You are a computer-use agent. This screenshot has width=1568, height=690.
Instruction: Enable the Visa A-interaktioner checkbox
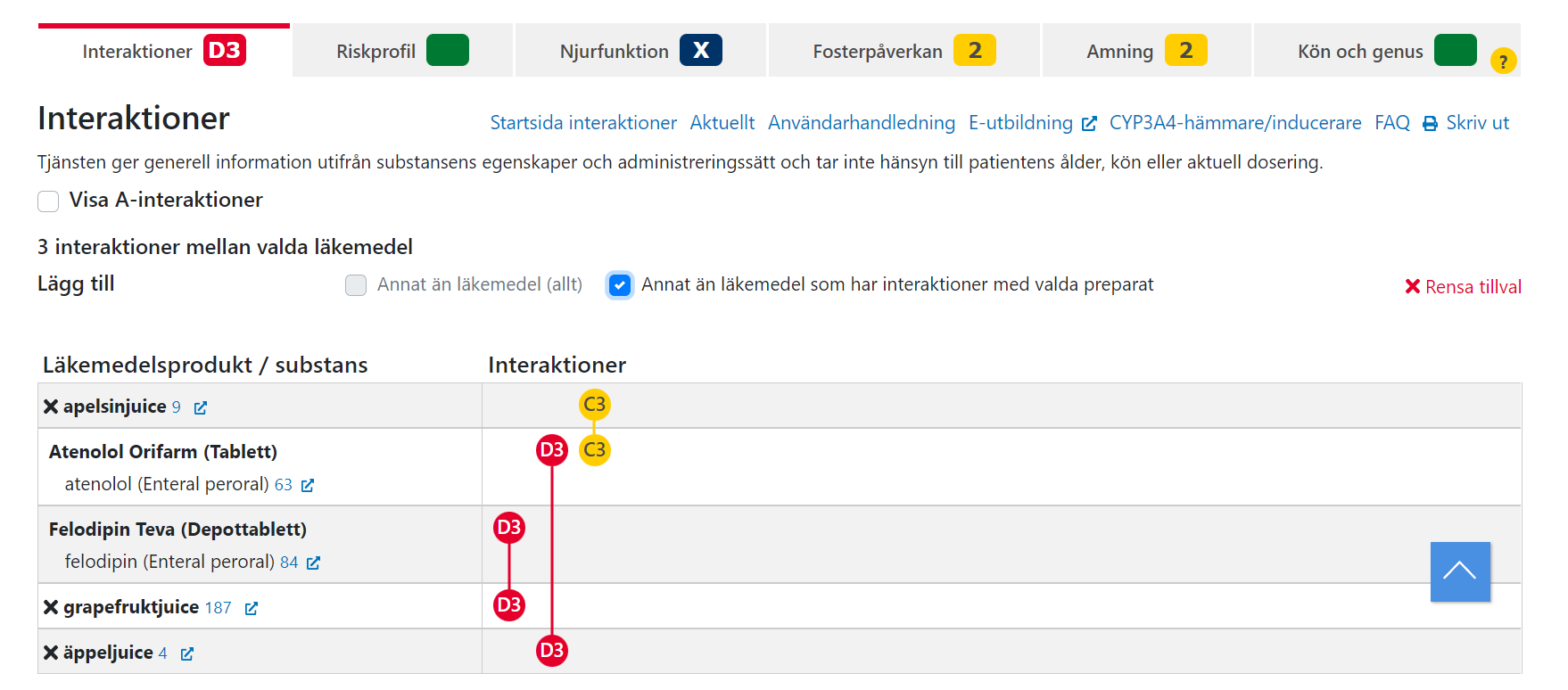(48, 201)
